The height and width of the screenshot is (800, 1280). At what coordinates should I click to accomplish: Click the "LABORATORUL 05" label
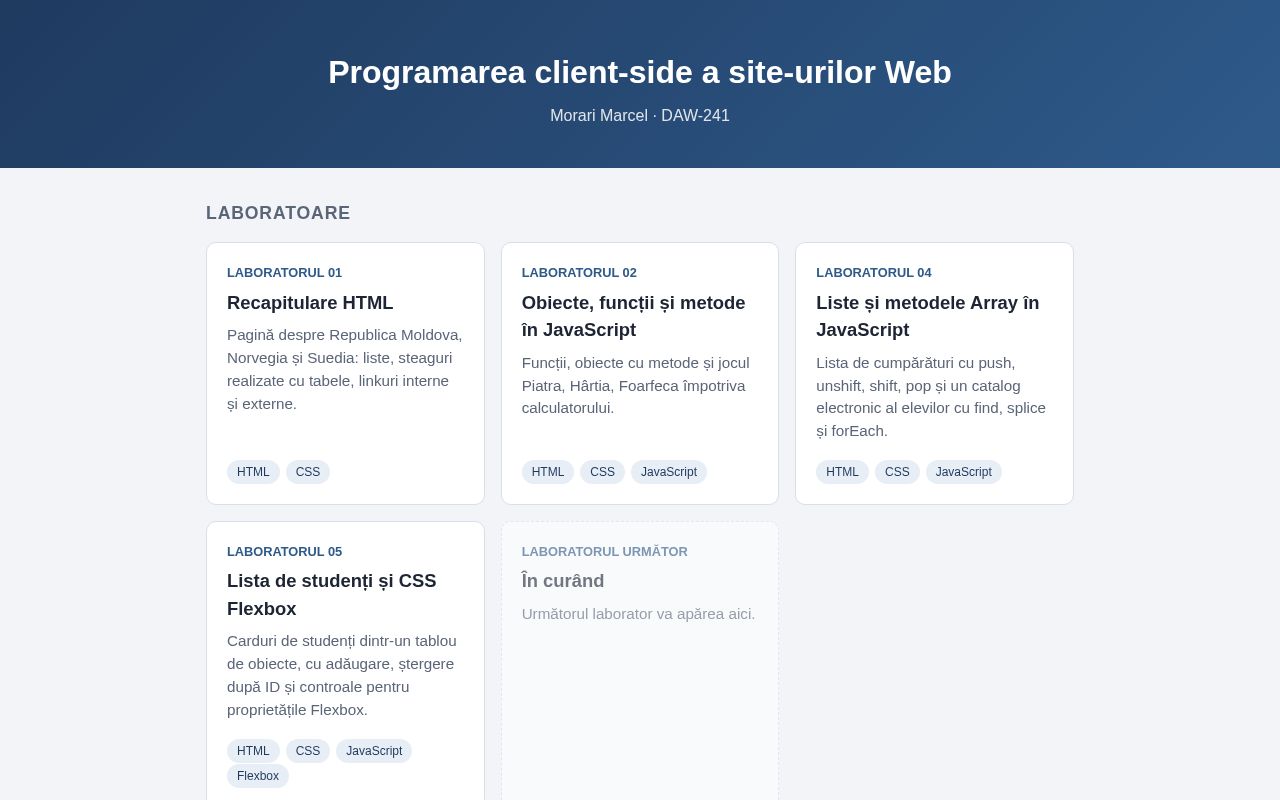point(284,551)
